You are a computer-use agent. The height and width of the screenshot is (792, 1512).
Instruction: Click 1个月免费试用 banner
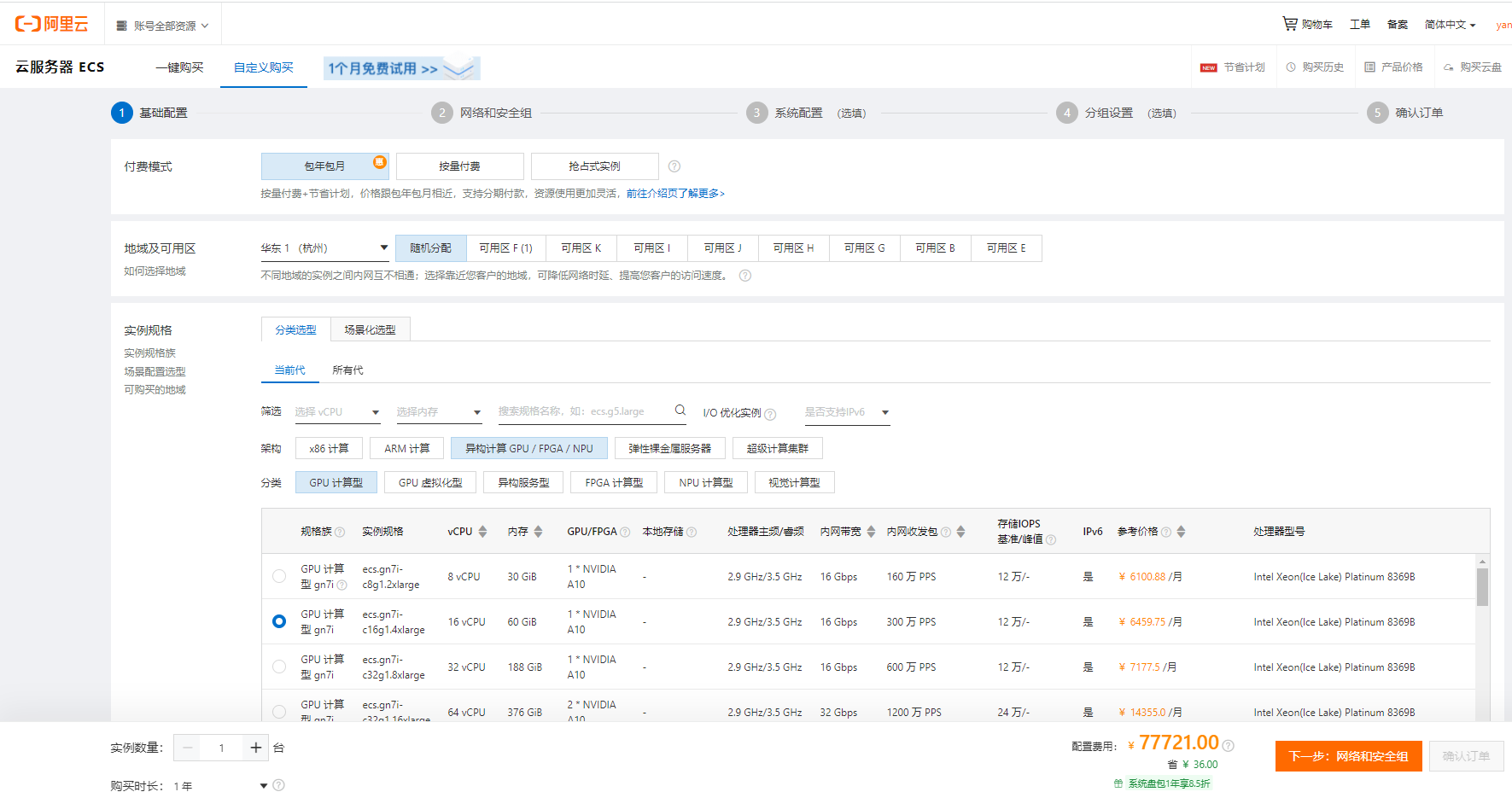click(x=402, y=68)
